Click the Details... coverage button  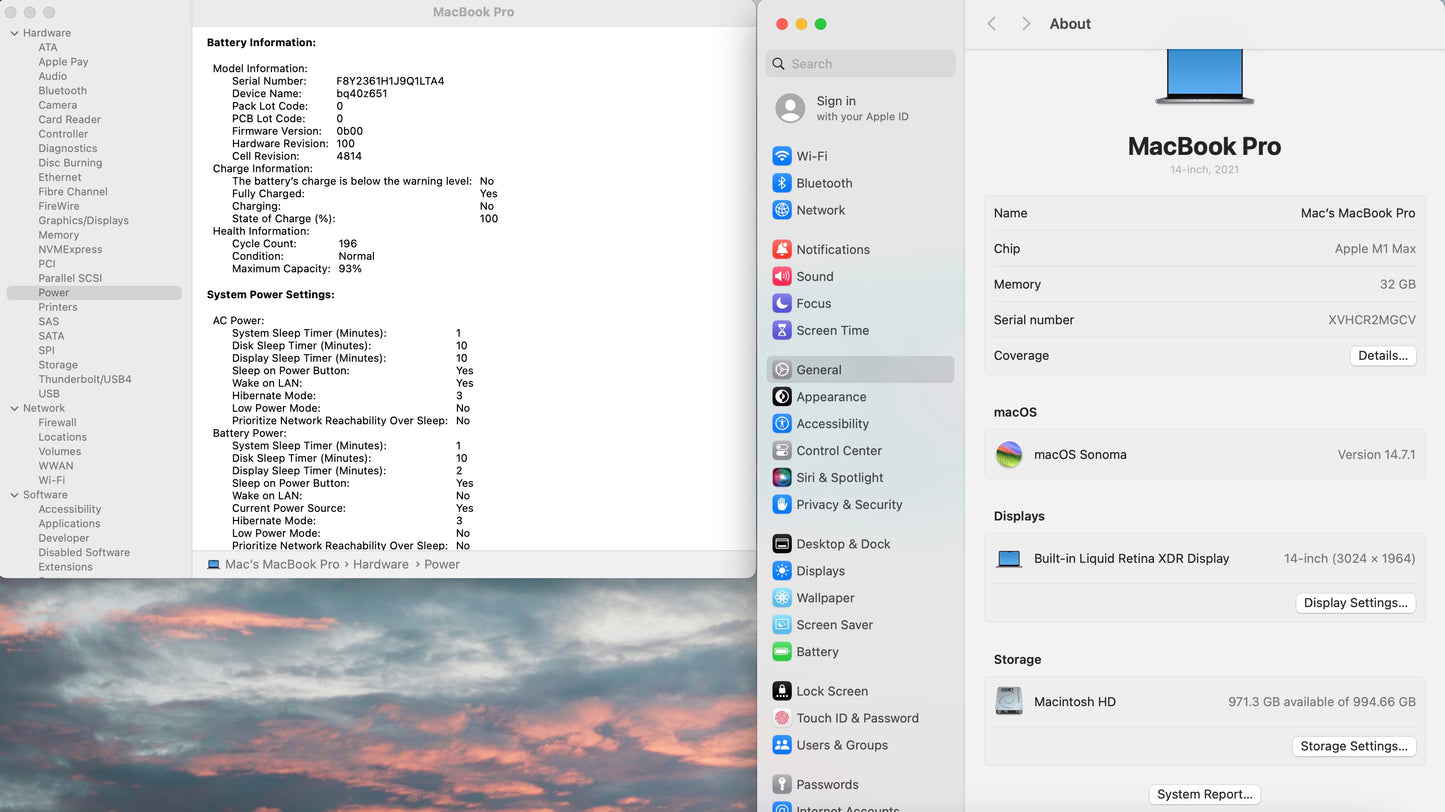pos(1383,356)
